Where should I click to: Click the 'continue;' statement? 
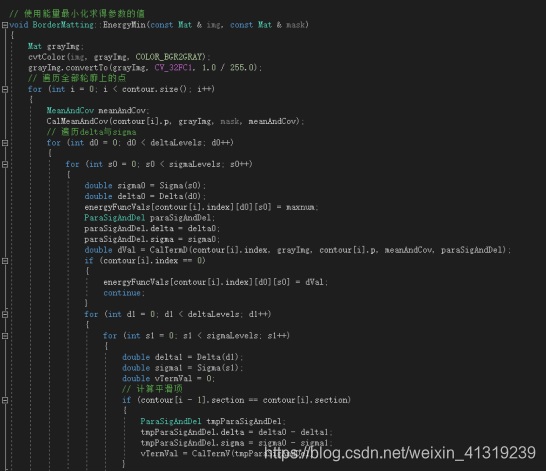124,293
